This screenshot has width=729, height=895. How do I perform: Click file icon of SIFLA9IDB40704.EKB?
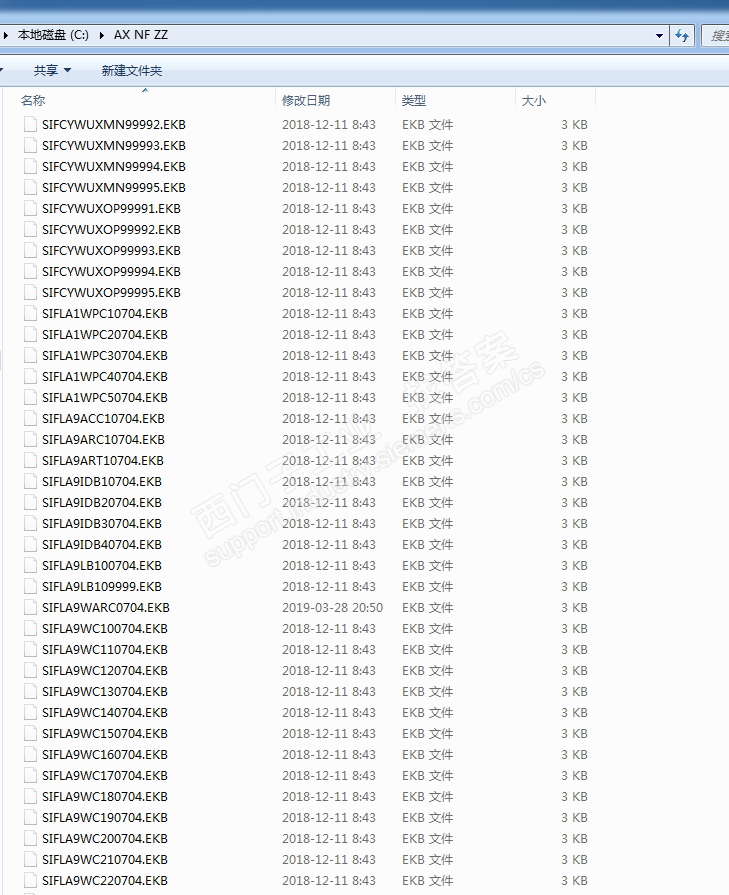tap(31, 545)
